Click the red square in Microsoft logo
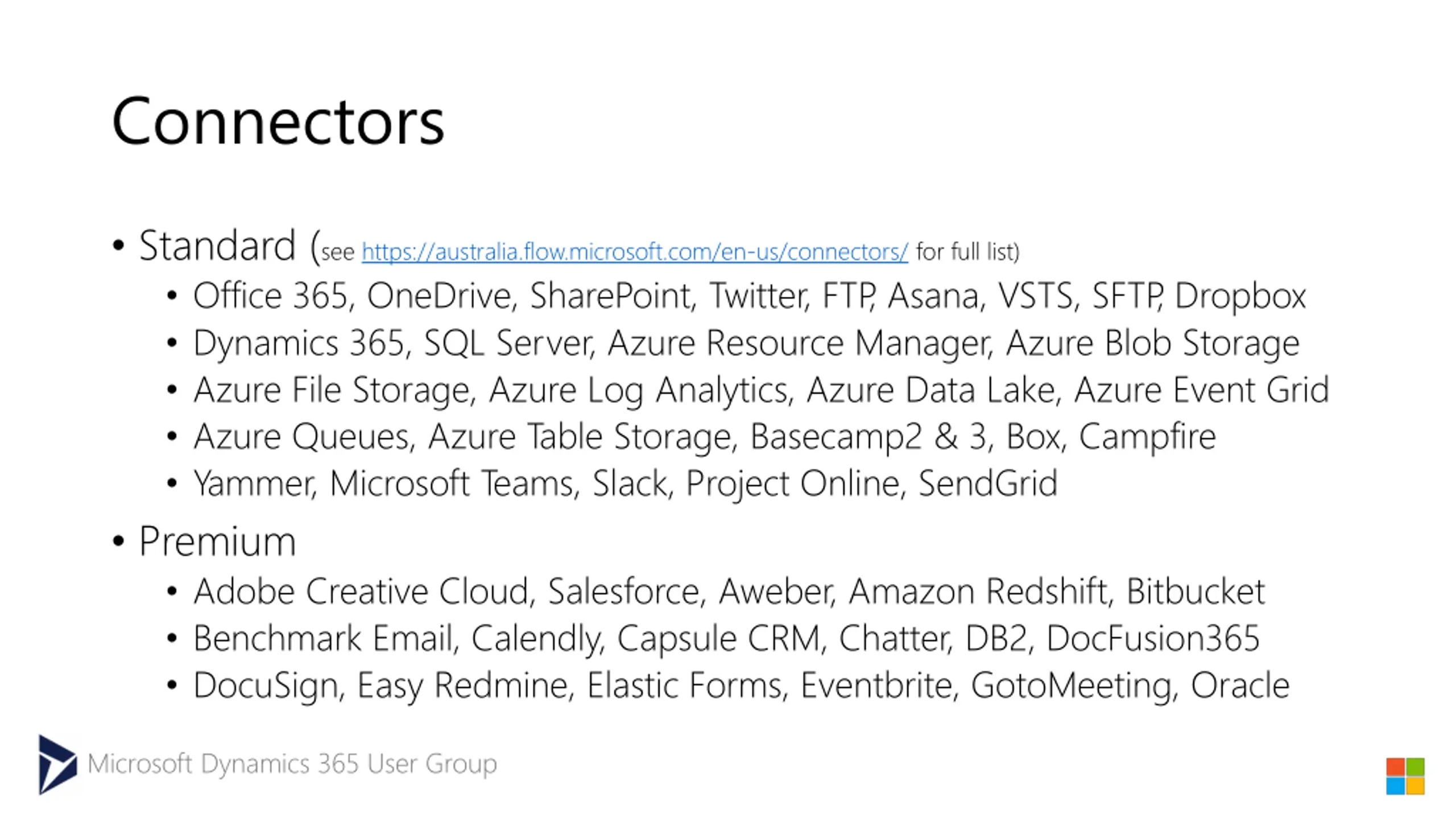 (1395, 767)
